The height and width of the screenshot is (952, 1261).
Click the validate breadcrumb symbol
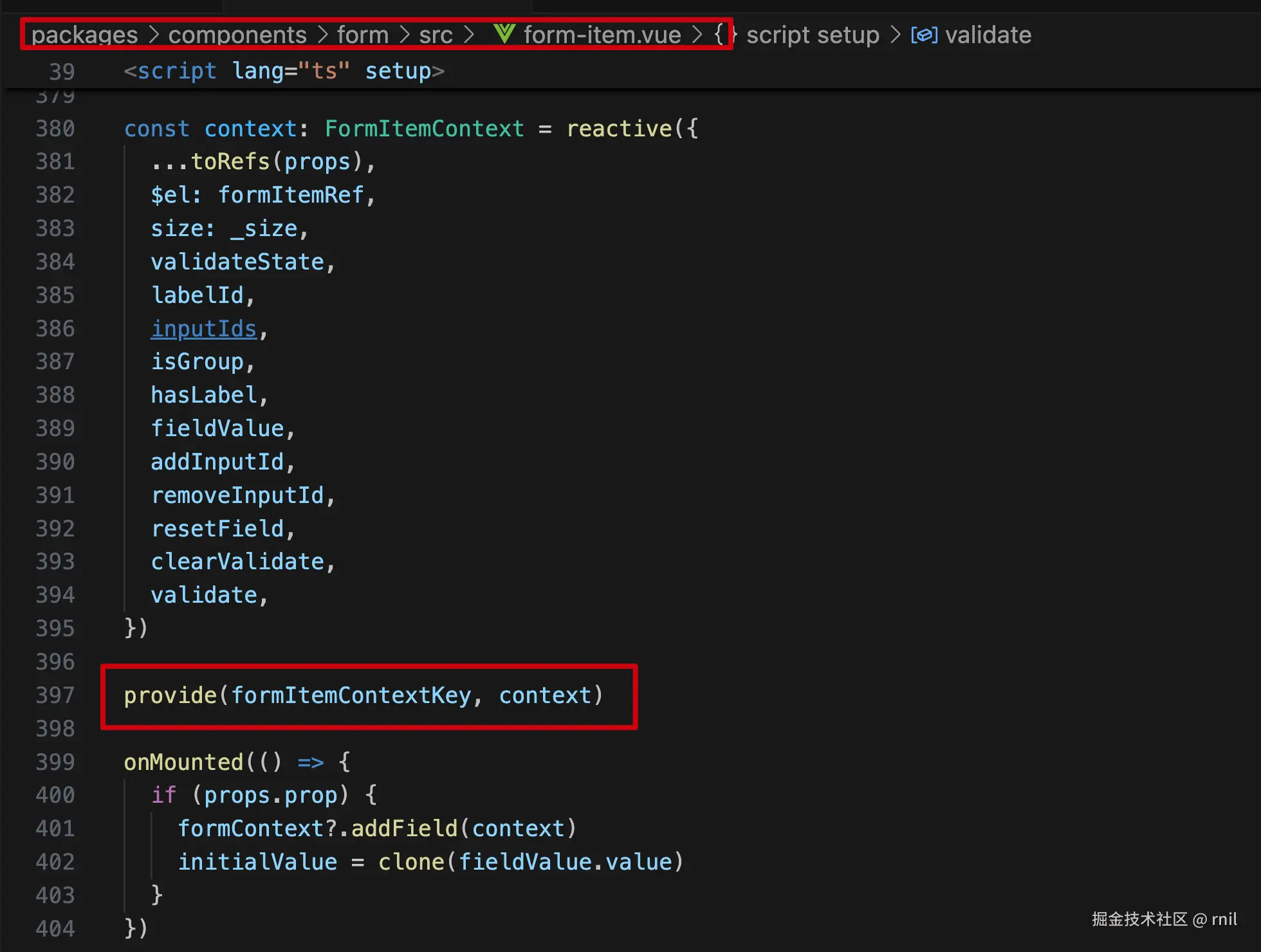coord(988,35)
